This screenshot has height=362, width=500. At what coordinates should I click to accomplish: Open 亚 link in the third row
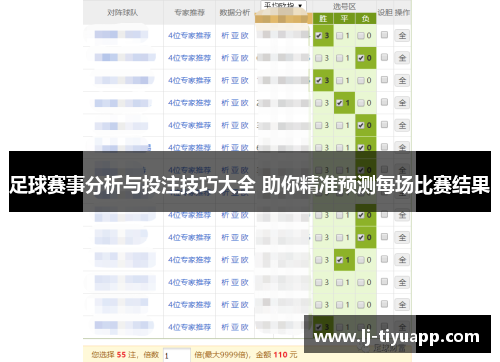(235, 80)
